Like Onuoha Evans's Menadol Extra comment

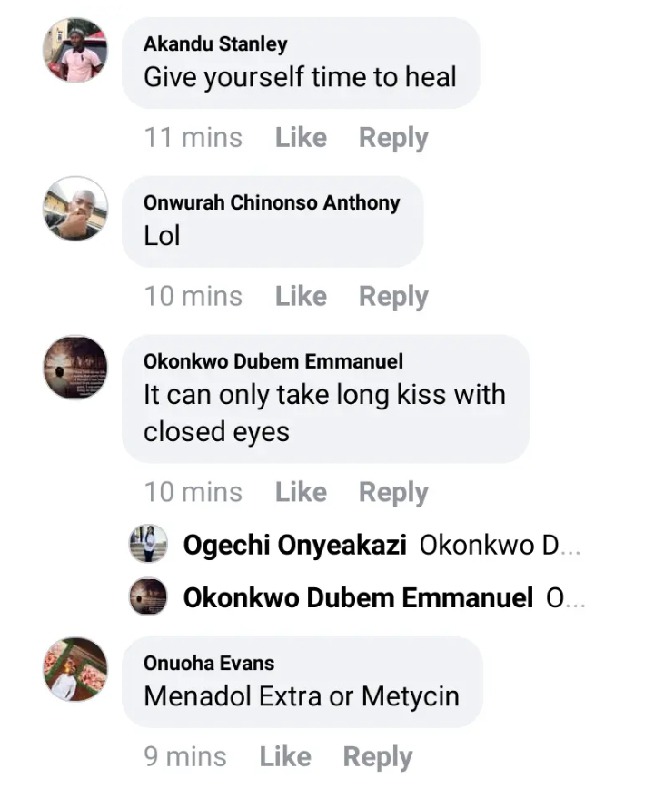pos(285,756)
